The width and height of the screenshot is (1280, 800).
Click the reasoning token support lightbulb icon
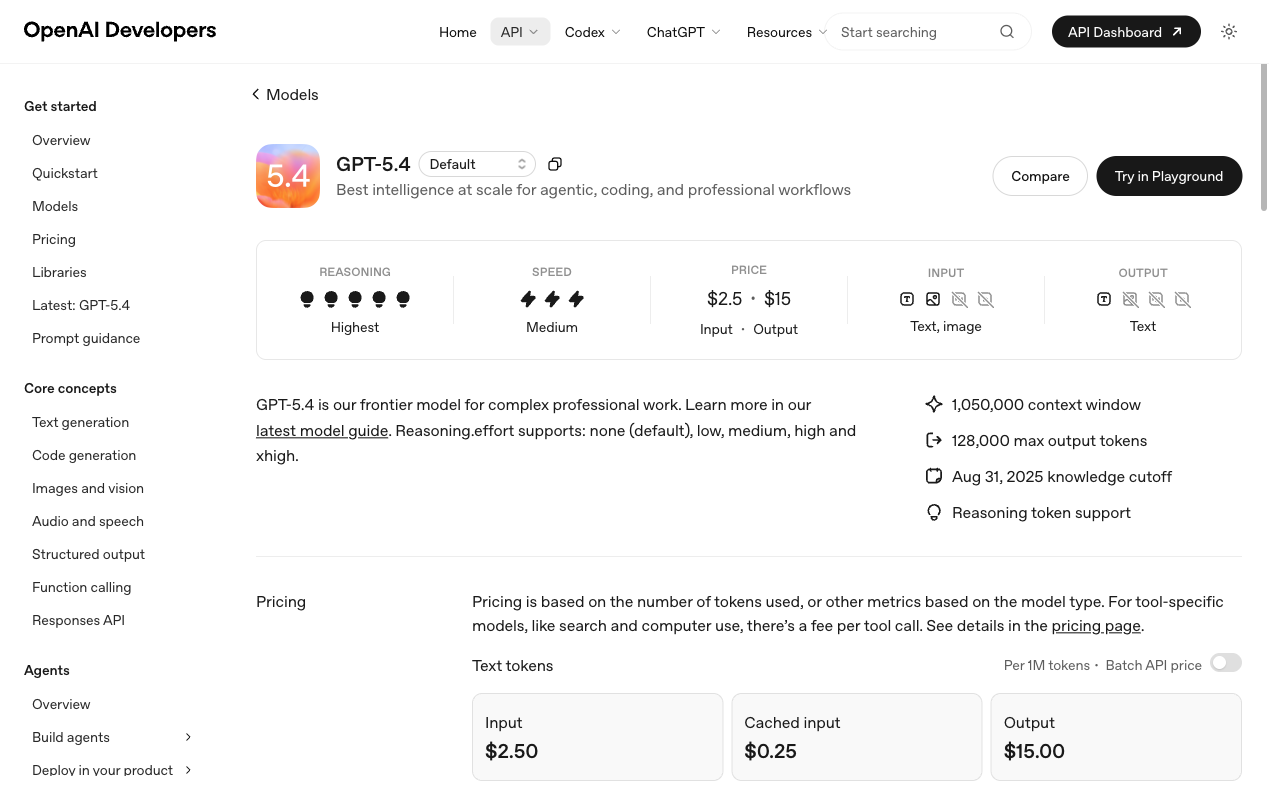click(x=934, y=512)
